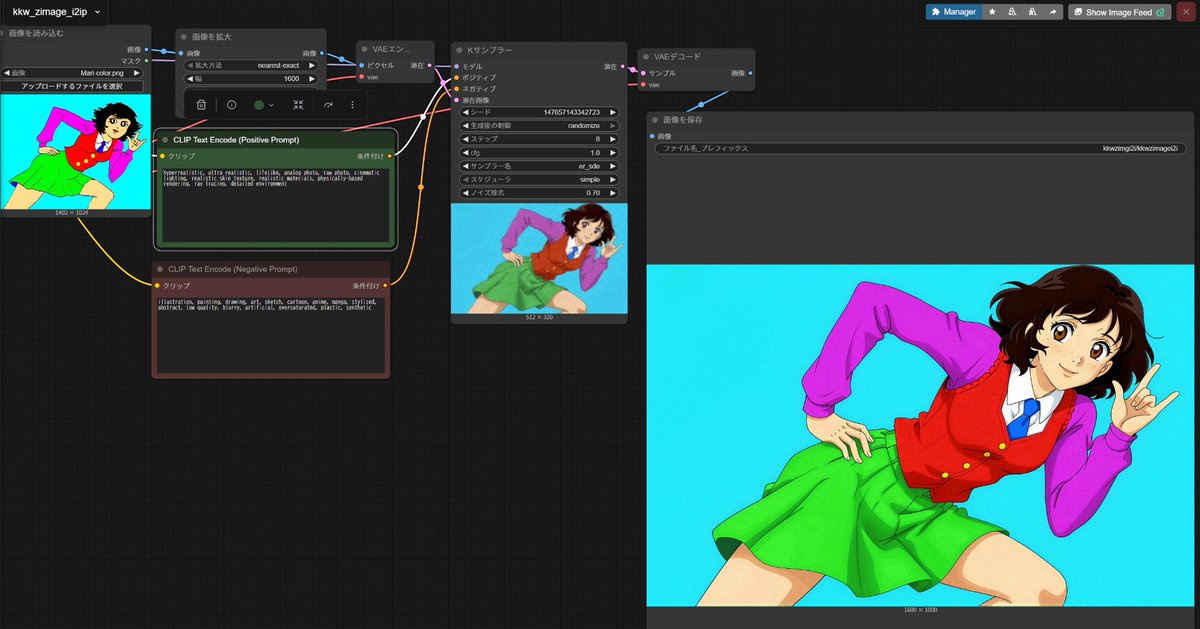Click the VAE Decode image output socket
The height and width of the screenshot is (629, 1200).
(x=750, y=73)
